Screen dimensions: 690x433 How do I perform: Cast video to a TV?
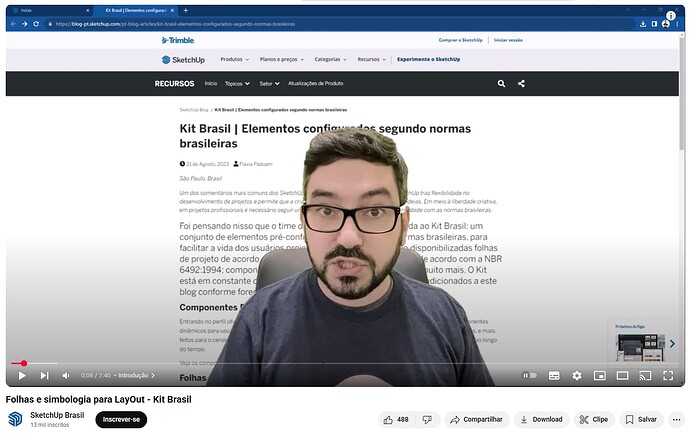point(645,375)
